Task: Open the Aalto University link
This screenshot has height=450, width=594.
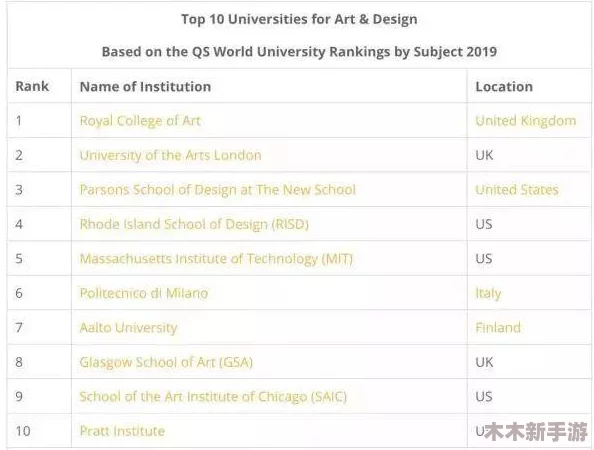Action: (128, 328)
